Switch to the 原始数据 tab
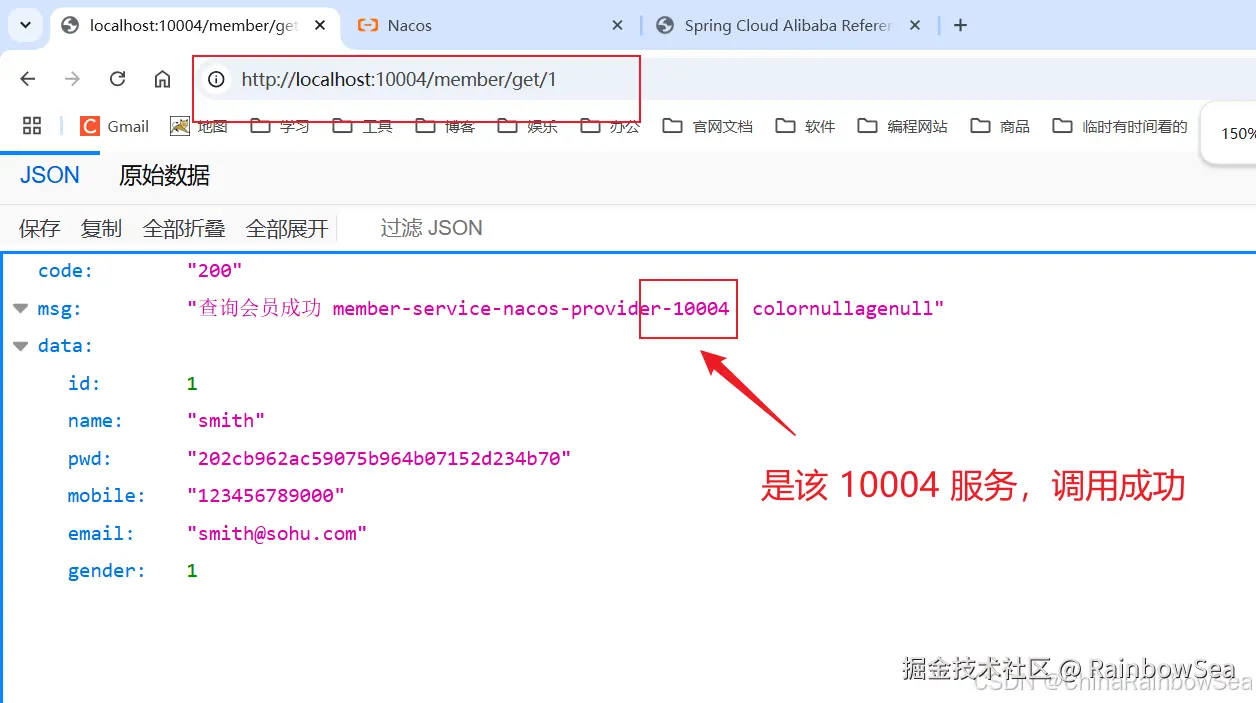Image resolution: width=1256 pixels, height=703 pixels. (x=163, y=175)
